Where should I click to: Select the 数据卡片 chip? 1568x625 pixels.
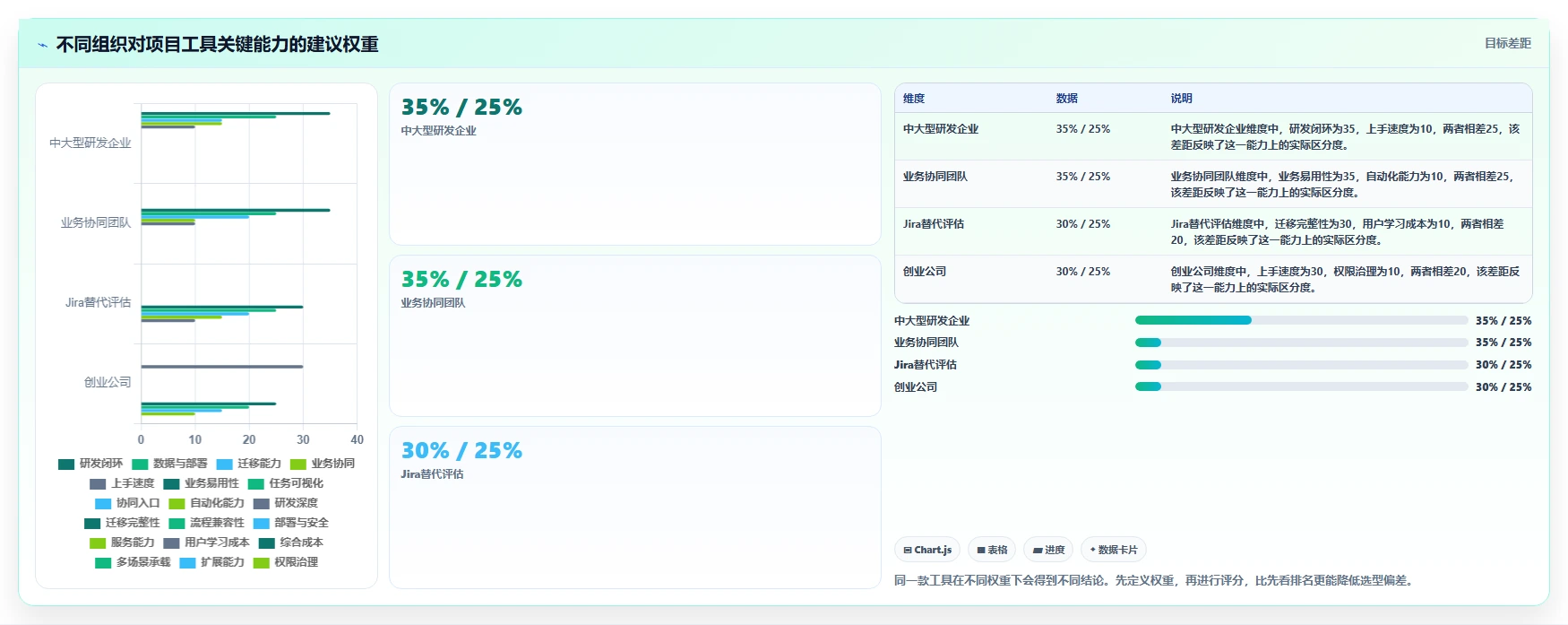click(1114, 550)
